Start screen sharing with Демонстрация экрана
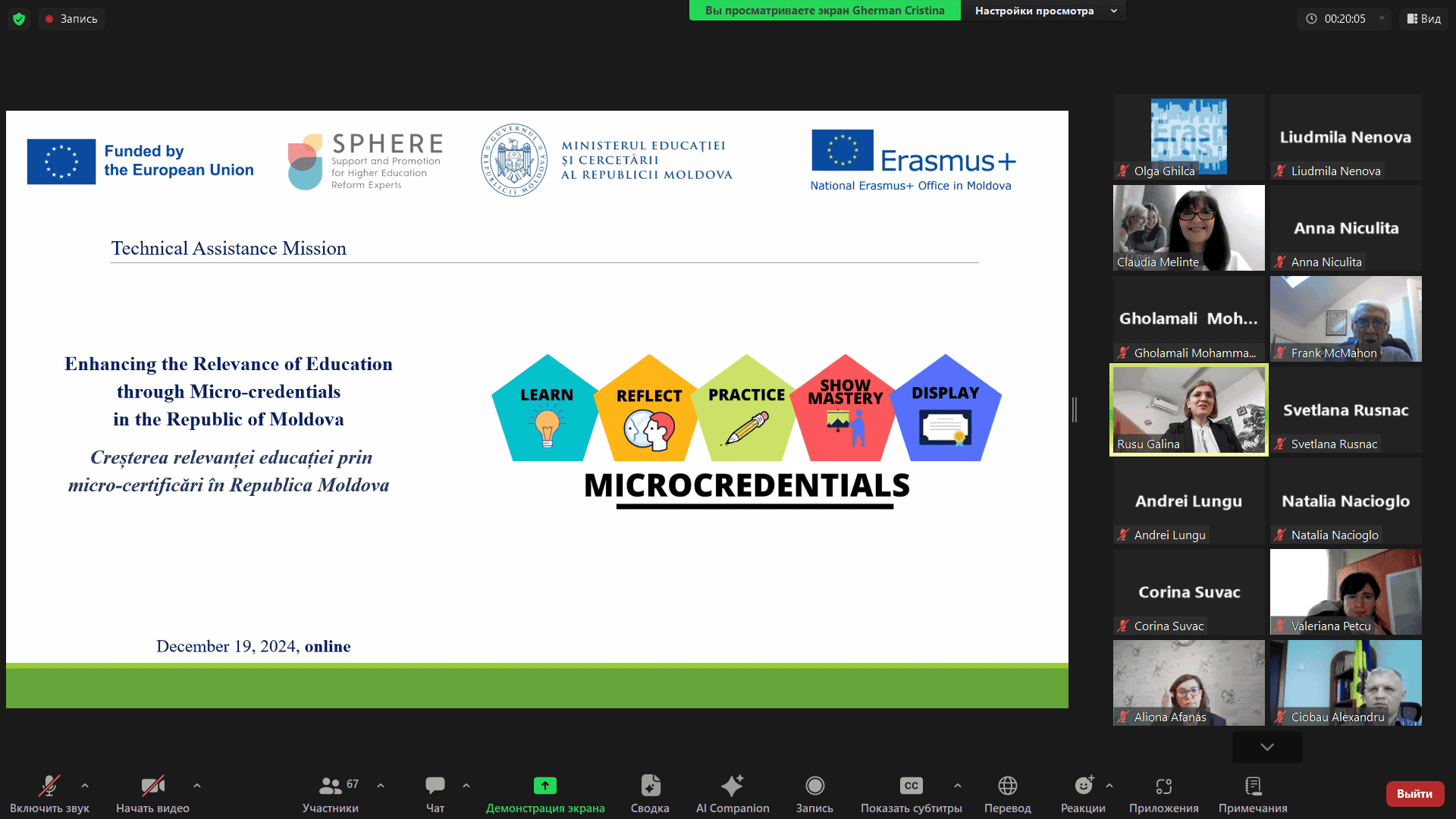 coord(544,786)
